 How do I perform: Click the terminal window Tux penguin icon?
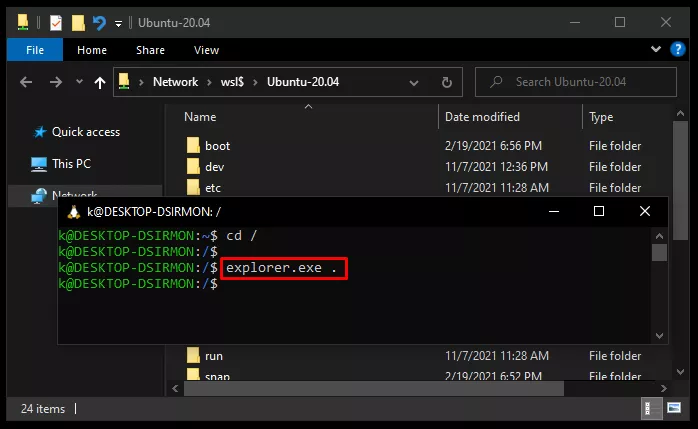(x=74, y=212)
